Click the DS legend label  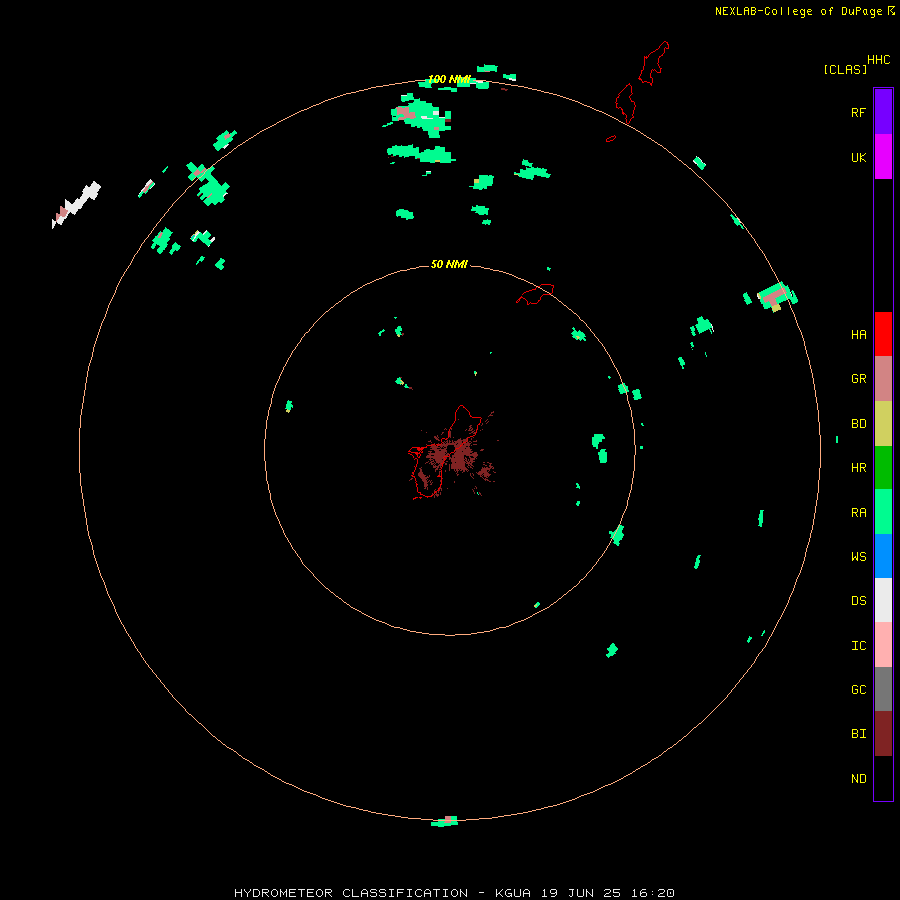pyautogui.click(x=858, y=600)
